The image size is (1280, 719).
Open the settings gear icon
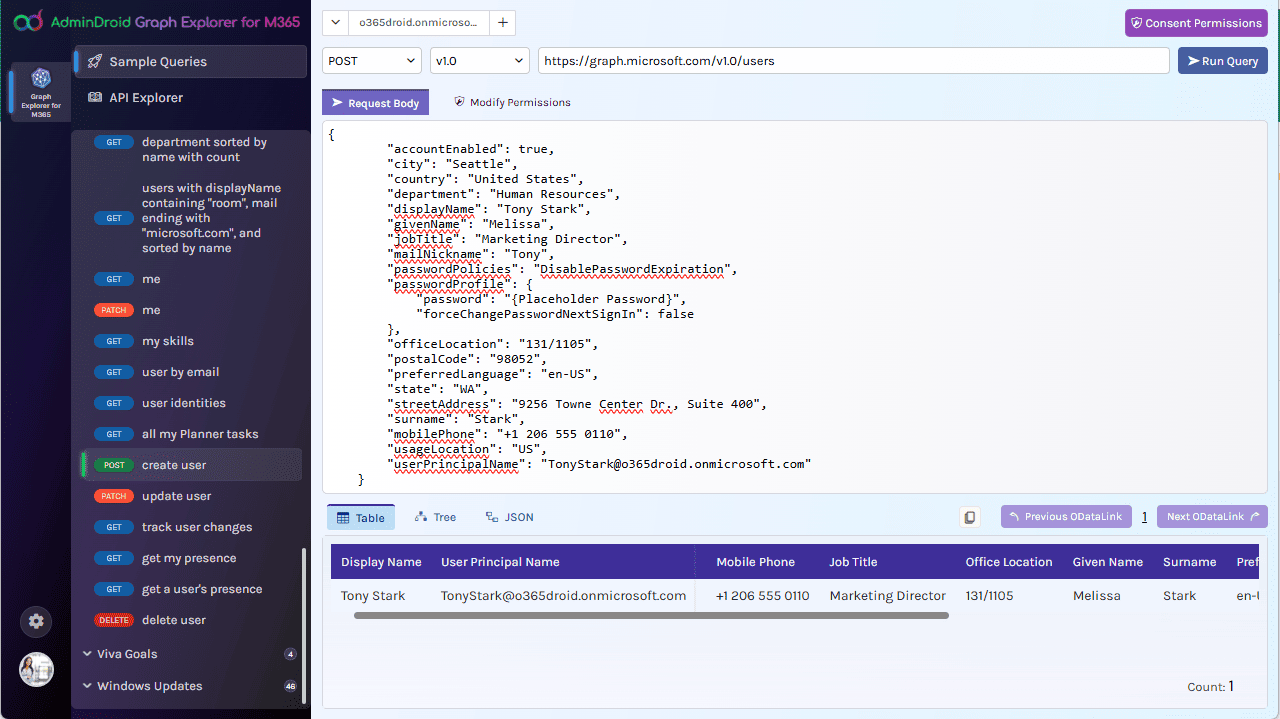pyautogui.click(x=36, y=621)
